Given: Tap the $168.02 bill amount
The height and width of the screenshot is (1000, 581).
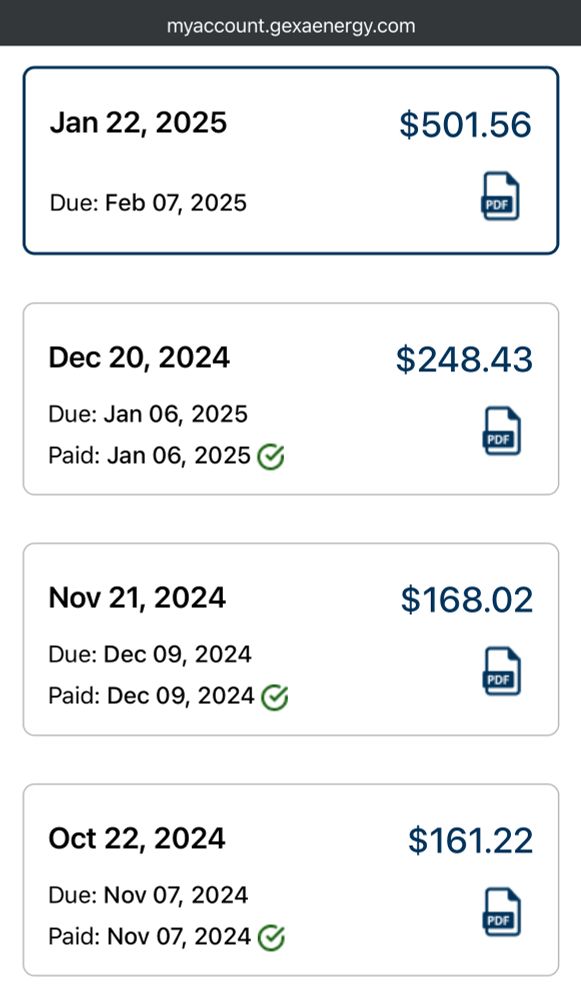Looking at the screenshot, I should [467, 600].
